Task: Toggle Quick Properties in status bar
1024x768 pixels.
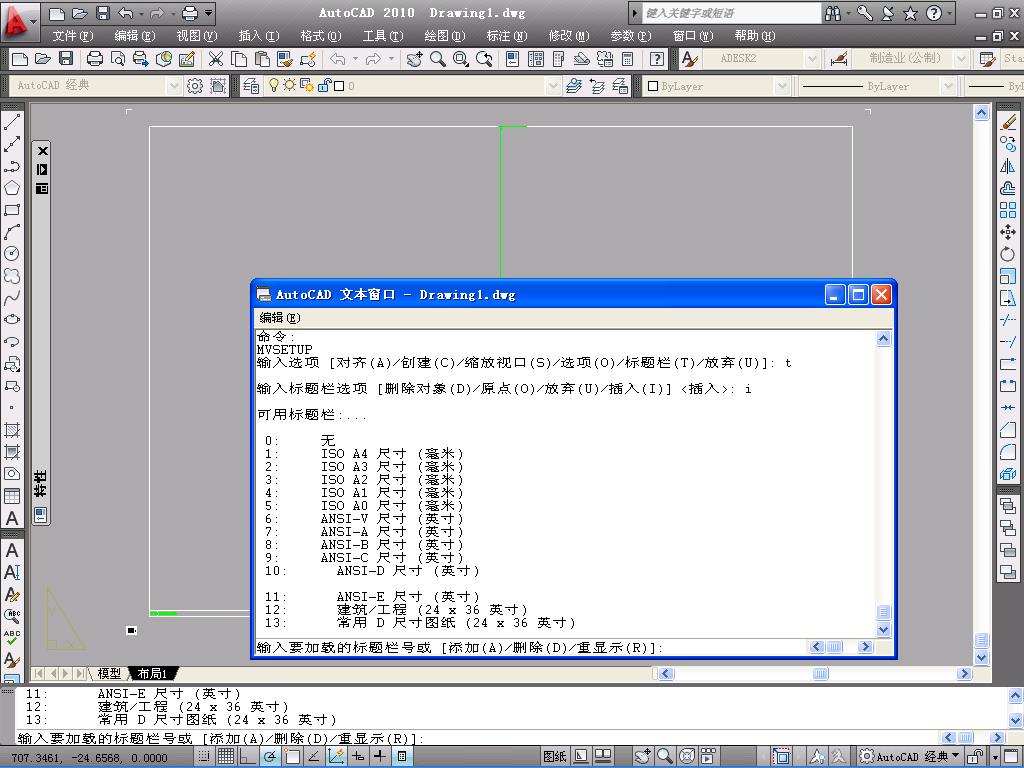Action: pyautogui.click(x=402, y=756)
